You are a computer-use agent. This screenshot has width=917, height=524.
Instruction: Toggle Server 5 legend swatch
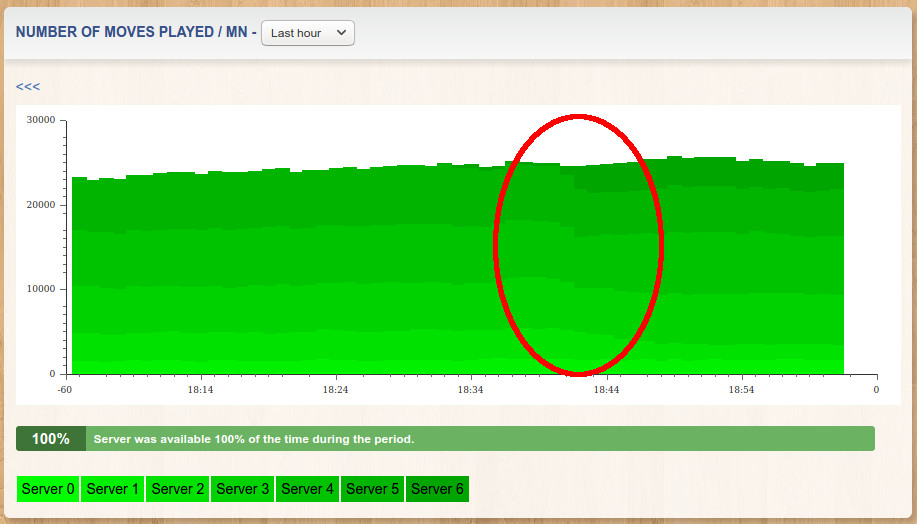click(372, 489)
